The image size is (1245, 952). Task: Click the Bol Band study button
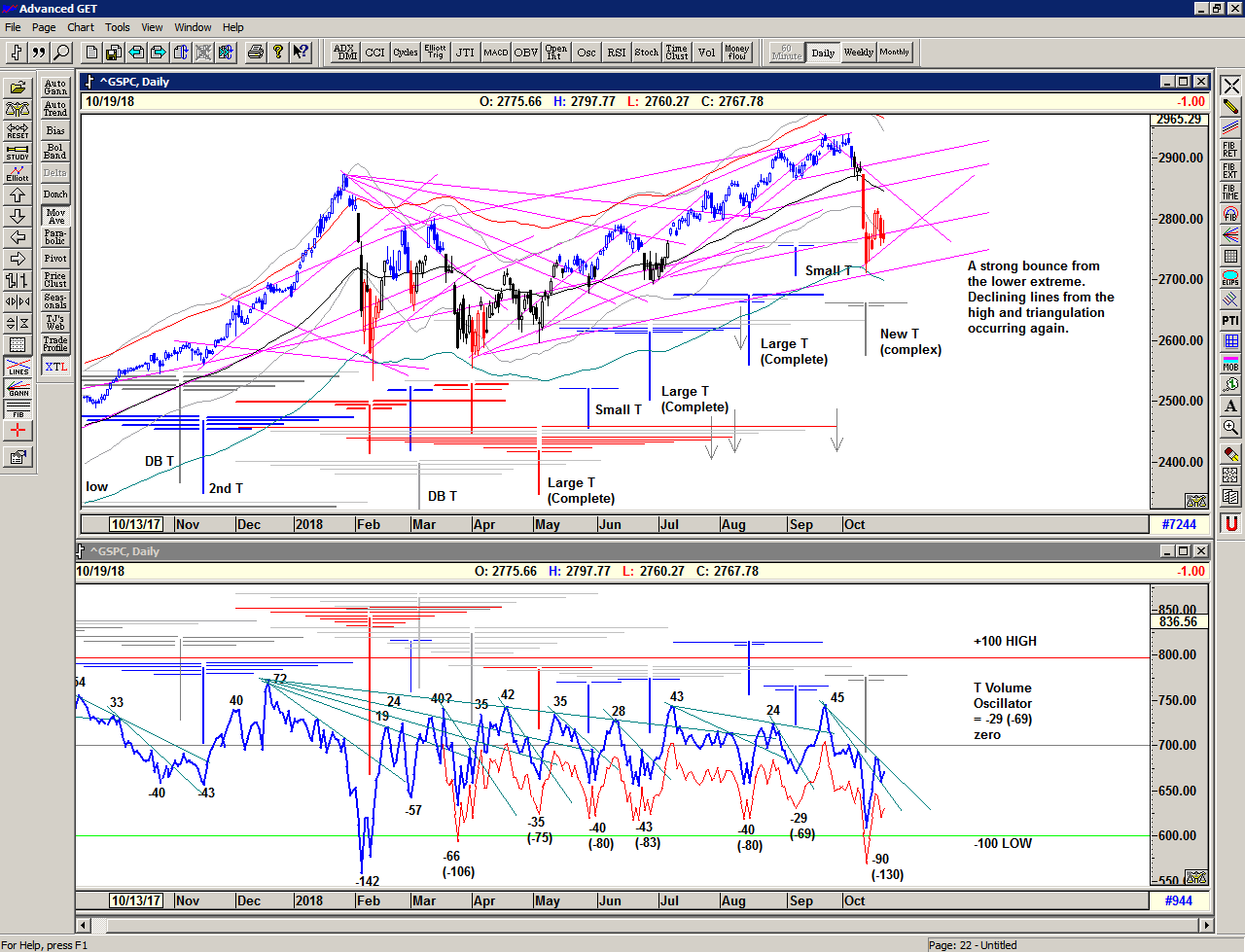(55, 152)
